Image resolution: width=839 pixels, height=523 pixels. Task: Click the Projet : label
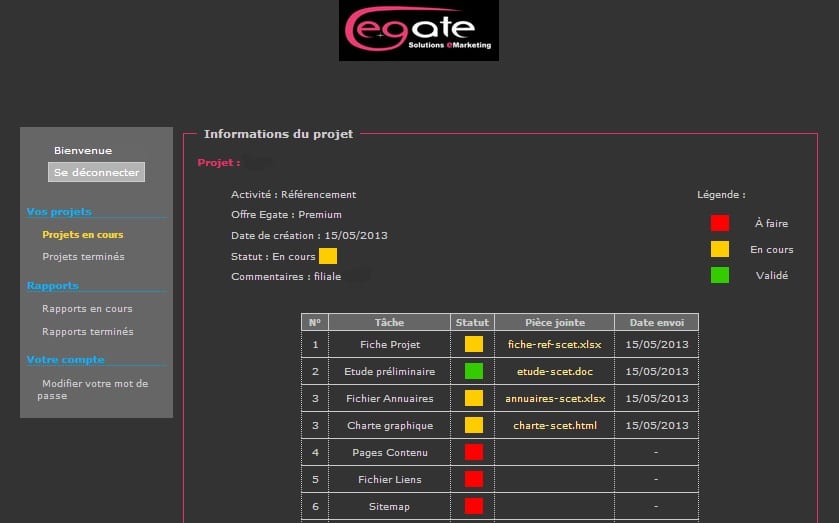pos(218,162)
